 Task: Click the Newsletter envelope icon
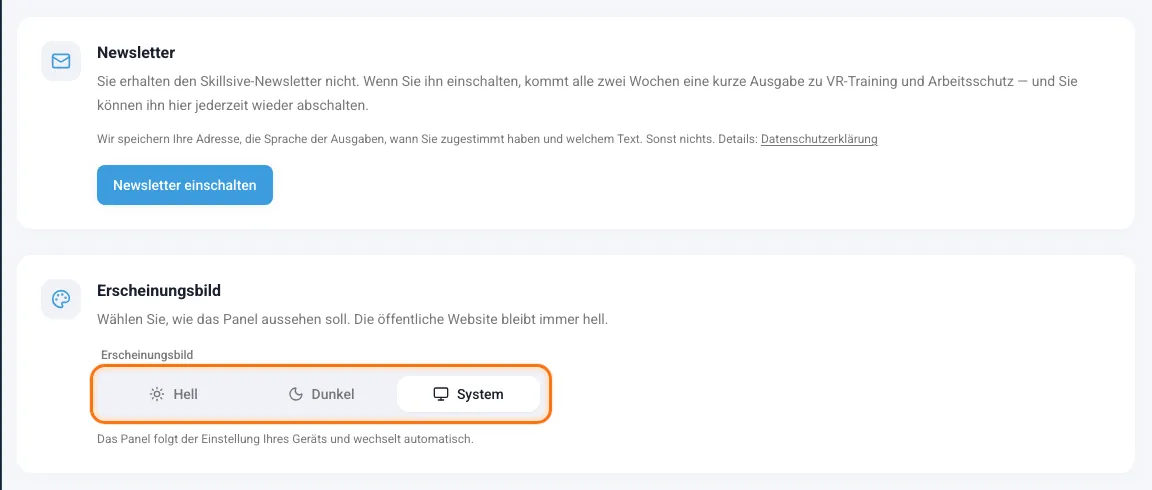(61, 61)
